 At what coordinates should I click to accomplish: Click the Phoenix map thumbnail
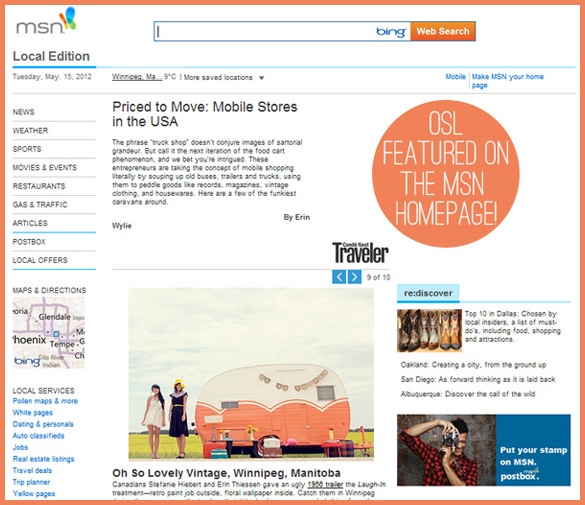(49, 333)
